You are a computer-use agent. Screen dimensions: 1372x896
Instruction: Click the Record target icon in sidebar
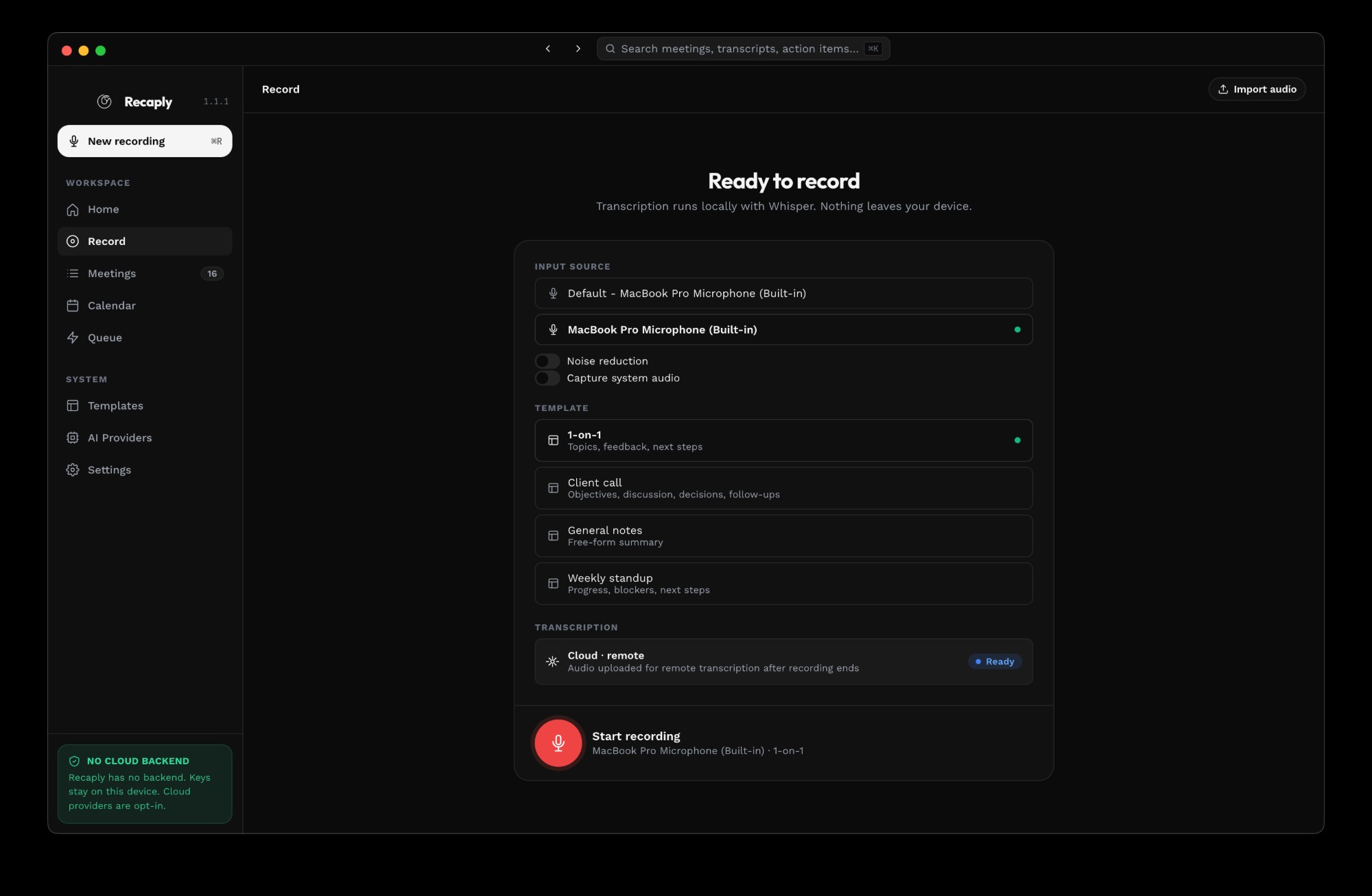point(73,241)
